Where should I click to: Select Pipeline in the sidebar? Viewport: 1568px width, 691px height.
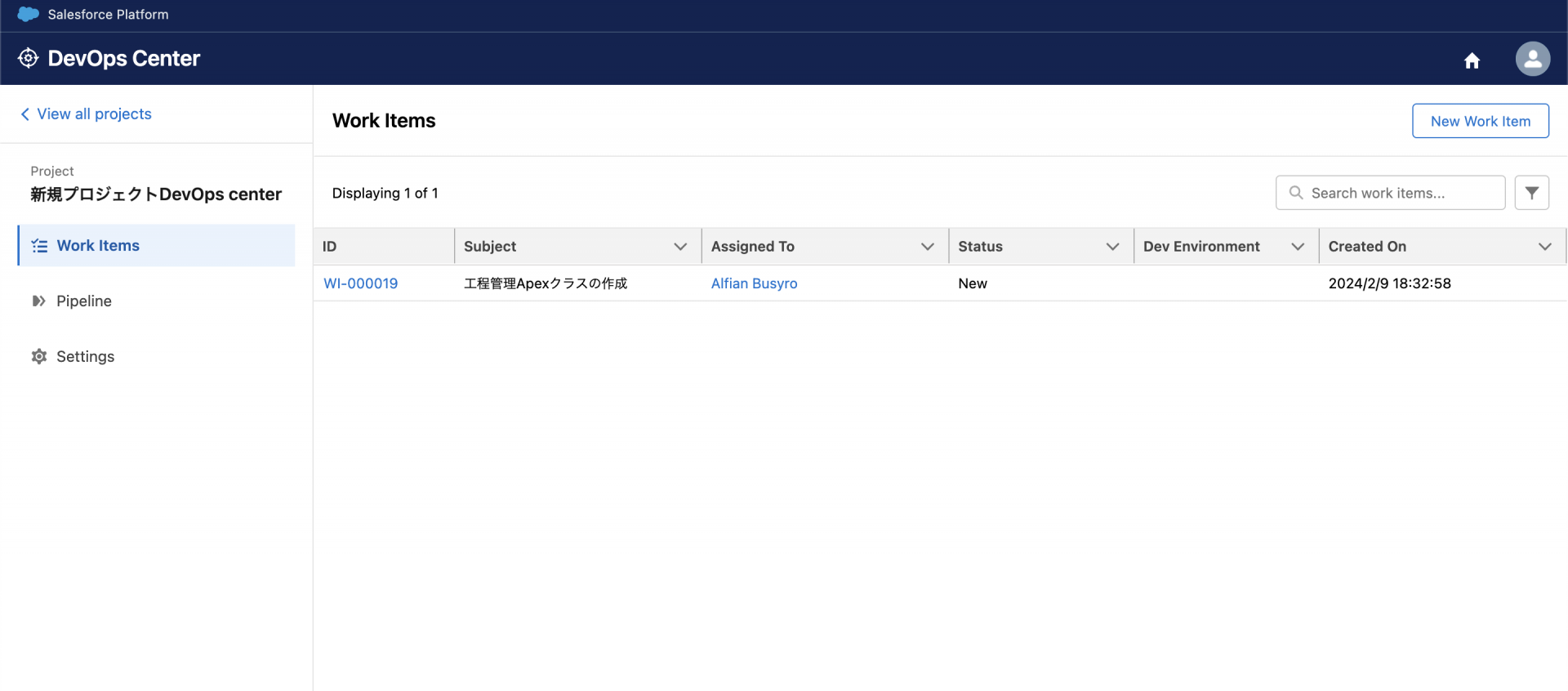coord(156,301)
